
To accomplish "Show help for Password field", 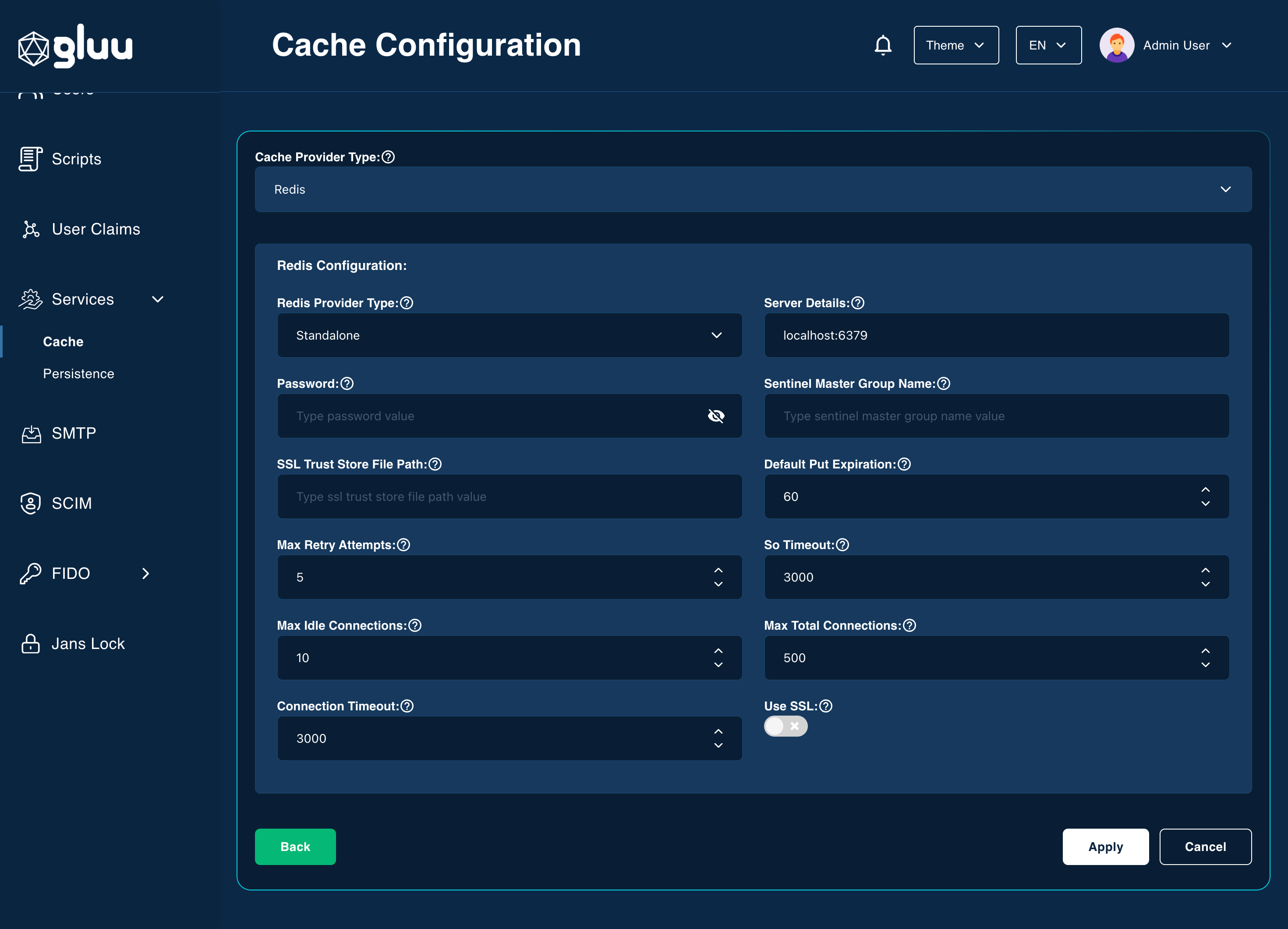I will click(x=347, y=383).
